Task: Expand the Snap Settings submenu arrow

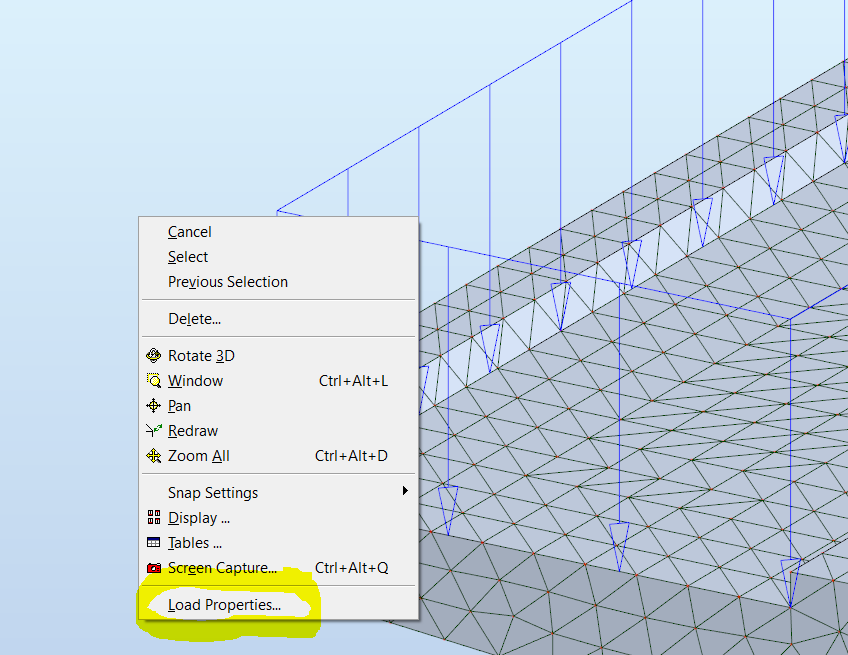Action: pos(405,491)
